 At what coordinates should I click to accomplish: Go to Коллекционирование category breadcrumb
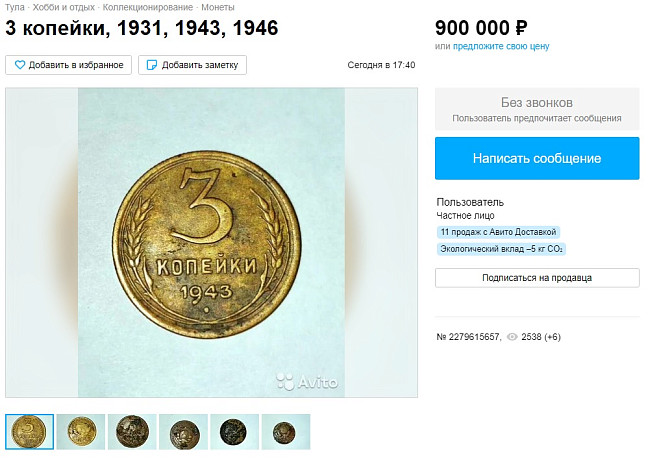tap(148, 7)
